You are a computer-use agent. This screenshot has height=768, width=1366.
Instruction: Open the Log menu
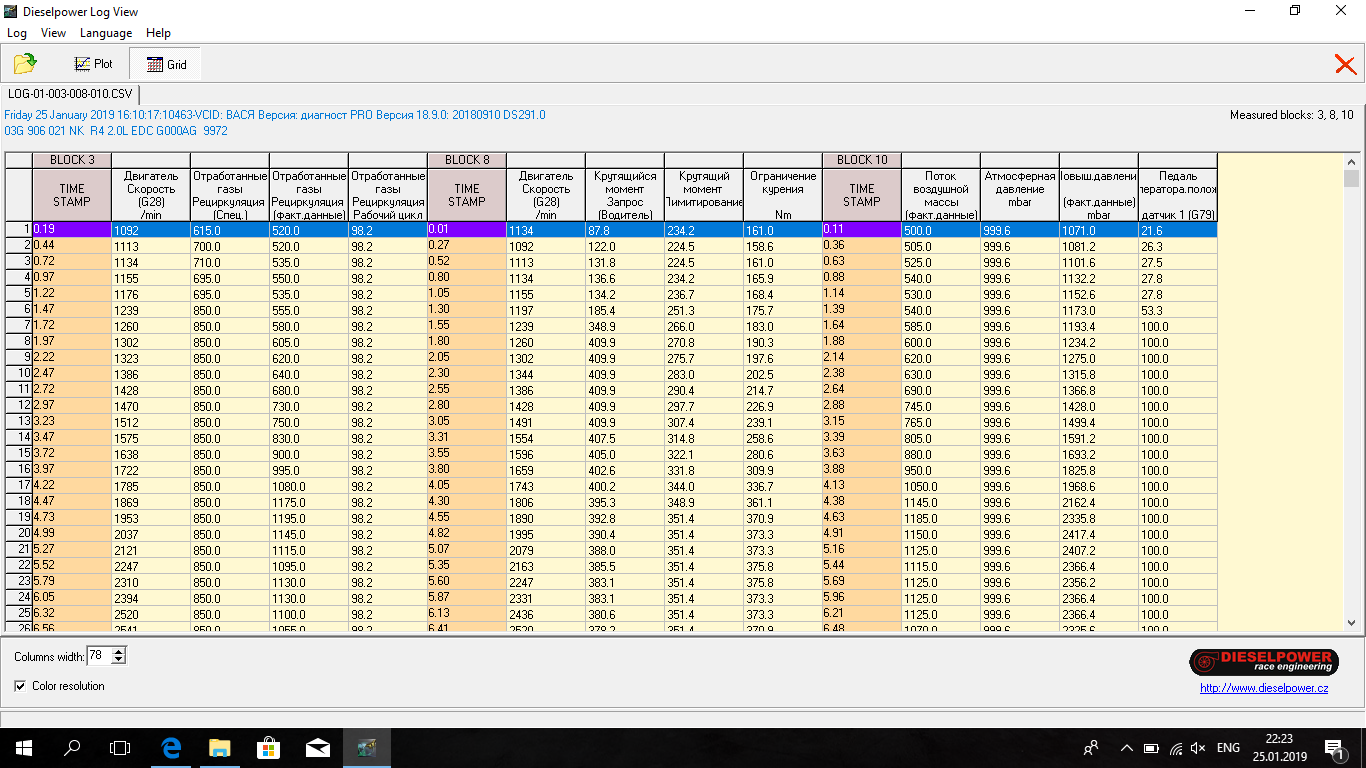pyautogui.click(x=17, y=33)
